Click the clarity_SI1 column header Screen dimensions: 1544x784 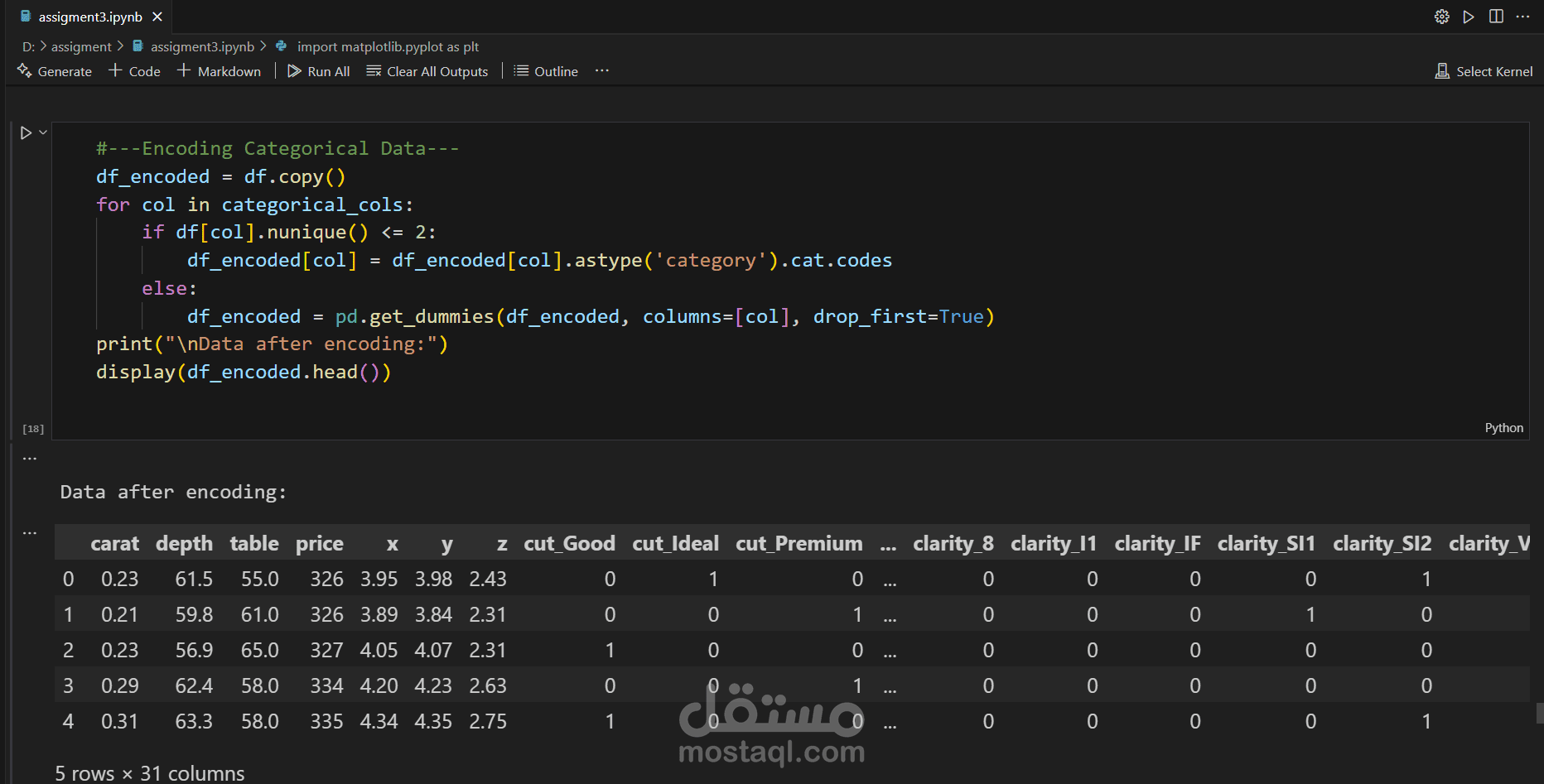pyautogui.click(x=1267, y=543)
